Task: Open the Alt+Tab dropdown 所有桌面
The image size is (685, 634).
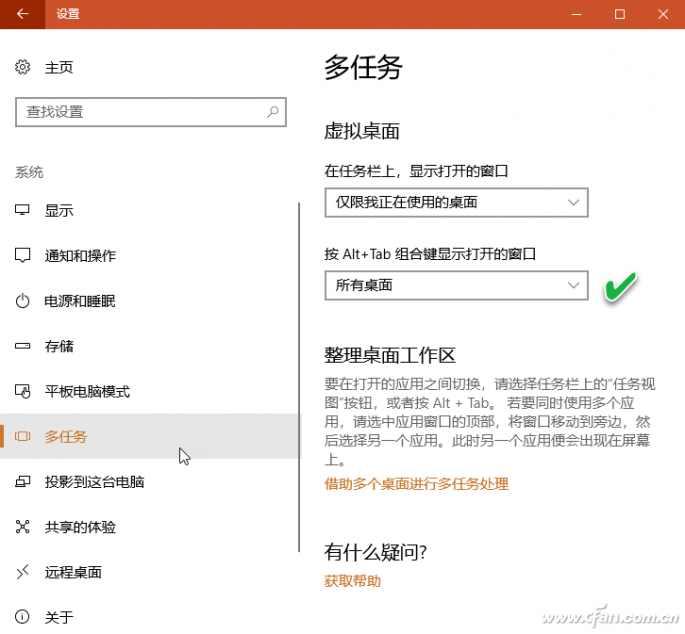Action: [x=457, y=285]
